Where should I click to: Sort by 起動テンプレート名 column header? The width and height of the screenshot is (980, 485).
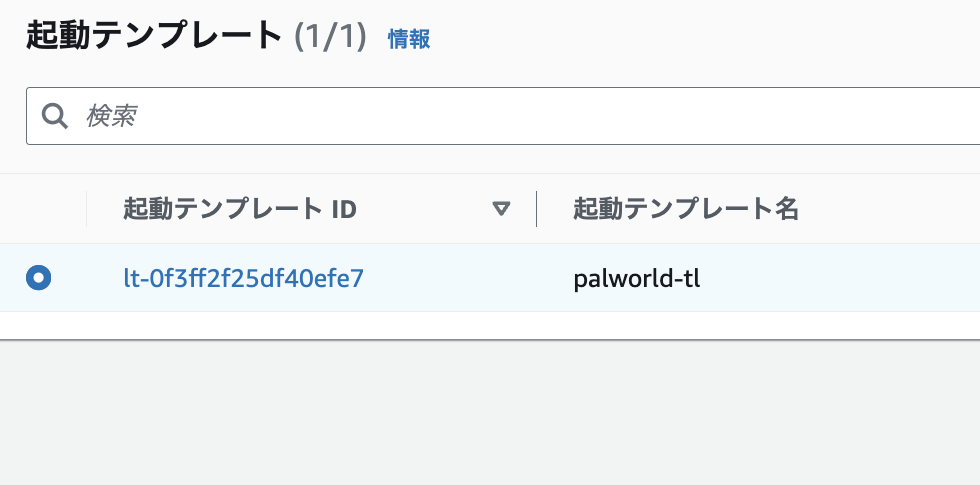point(686,209)
